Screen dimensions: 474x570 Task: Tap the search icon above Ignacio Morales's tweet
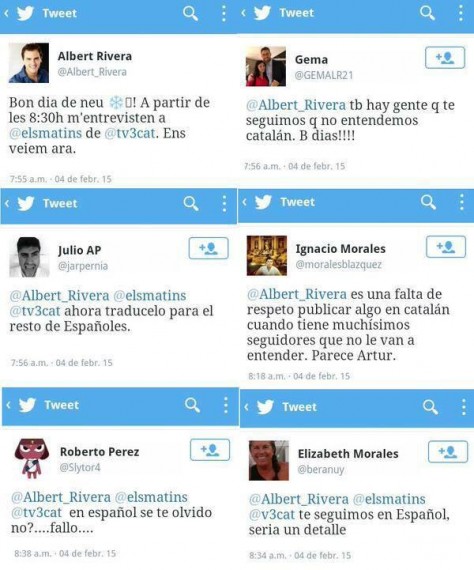(x=428, y=202)
